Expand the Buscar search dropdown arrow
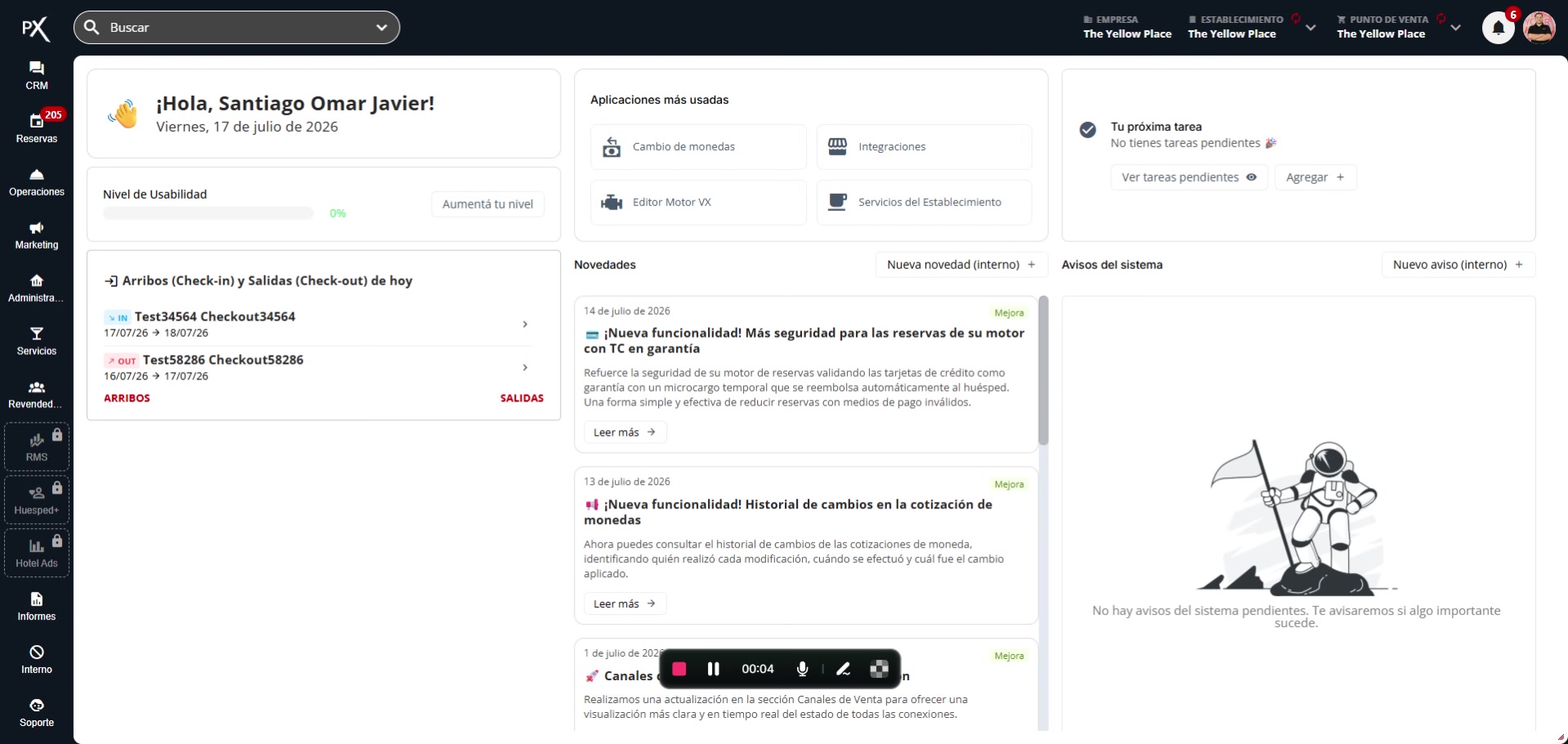Viewport: 1568px width, 744px height. (x=381, y=28)
